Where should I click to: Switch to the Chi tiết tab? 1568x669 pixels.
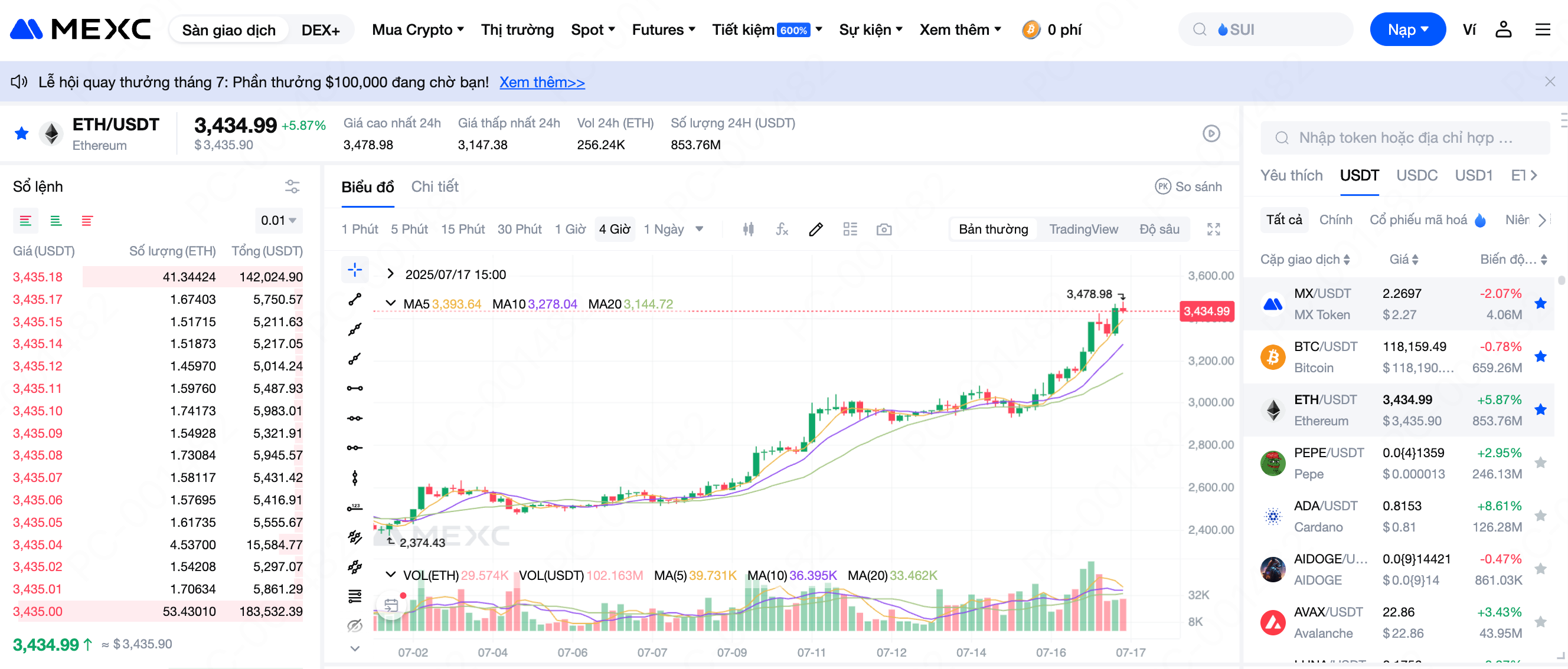(x=435, y=186)
